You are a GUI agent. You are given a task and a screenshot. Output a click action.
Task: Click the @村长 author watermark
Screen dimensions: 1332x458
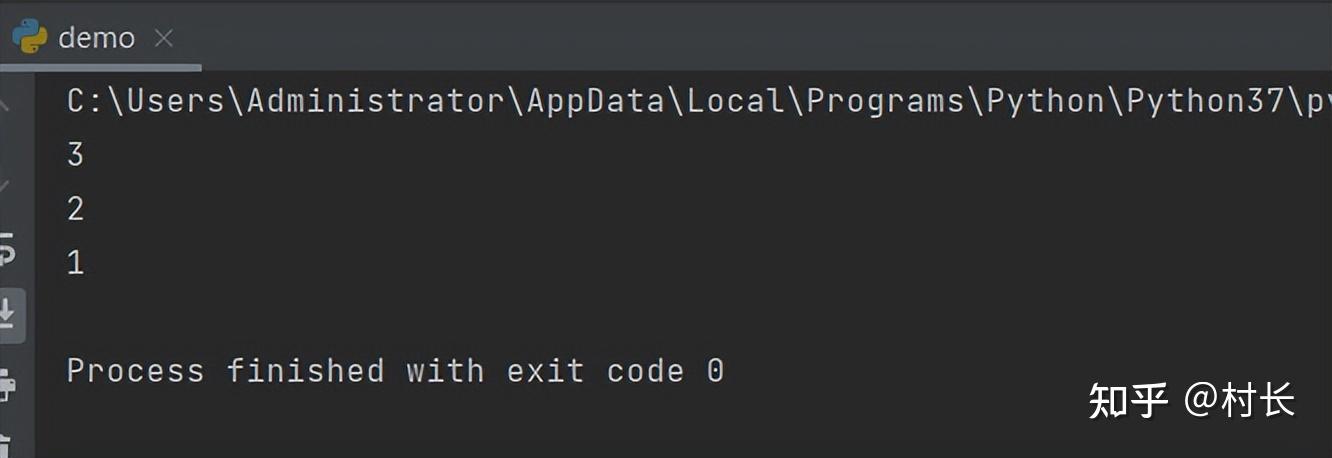1240,400
